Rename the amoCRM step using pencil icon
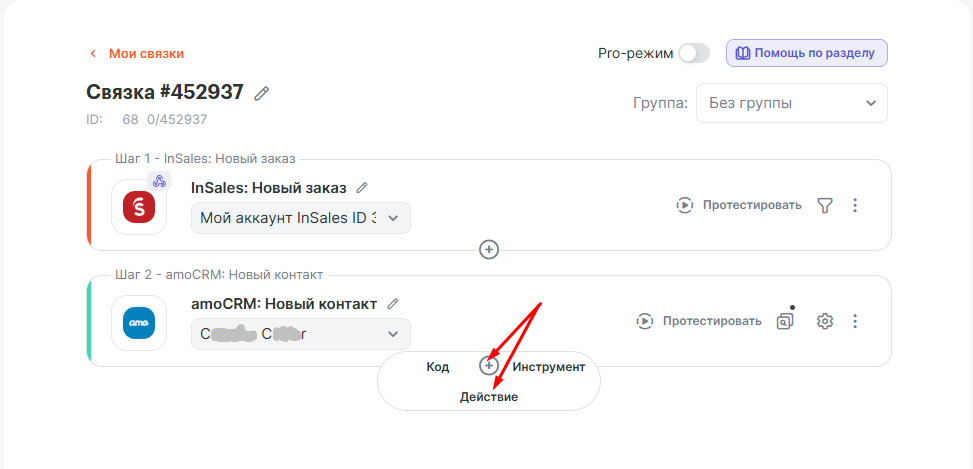Viewport: 973px width, 469px height. [393, 304]
